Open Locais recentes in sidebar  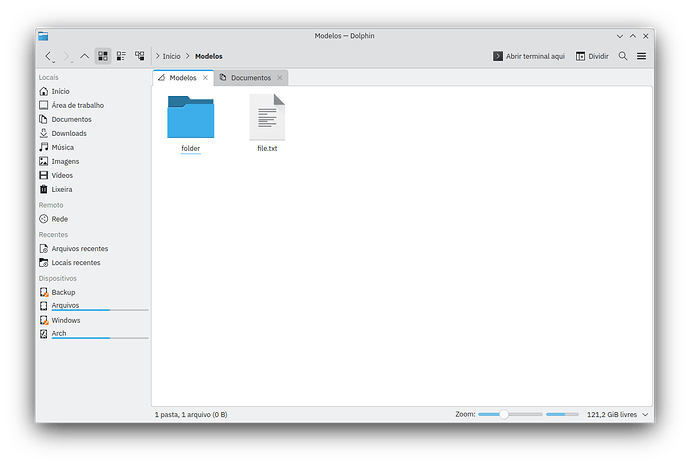pyautogui.click(x=93, y=263)
